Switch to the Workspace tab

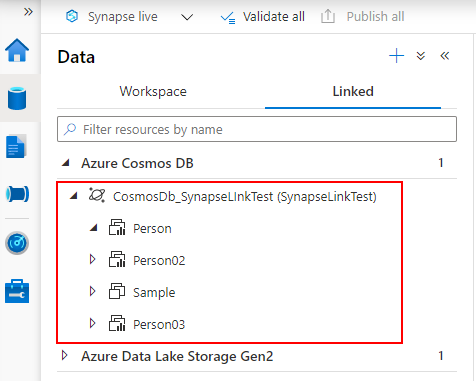[x=153, y=92]
